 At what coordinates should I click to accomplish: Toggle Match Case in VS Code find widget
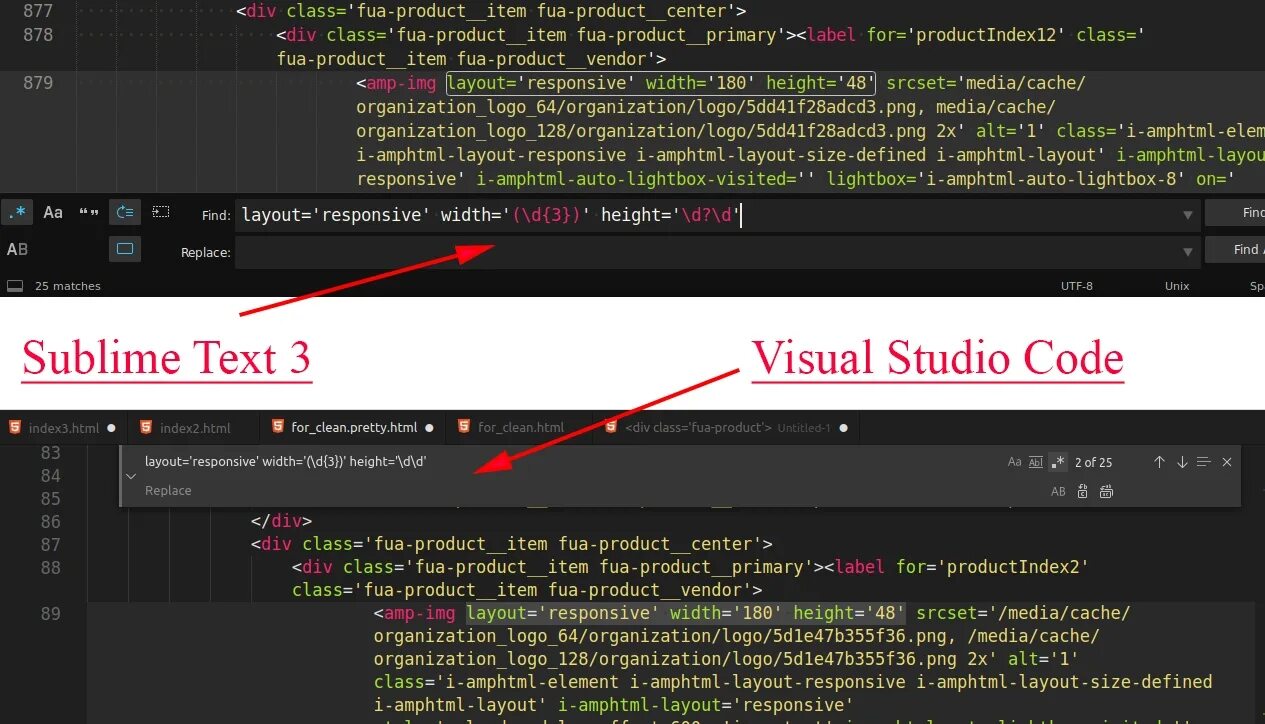pos(1015,462)
